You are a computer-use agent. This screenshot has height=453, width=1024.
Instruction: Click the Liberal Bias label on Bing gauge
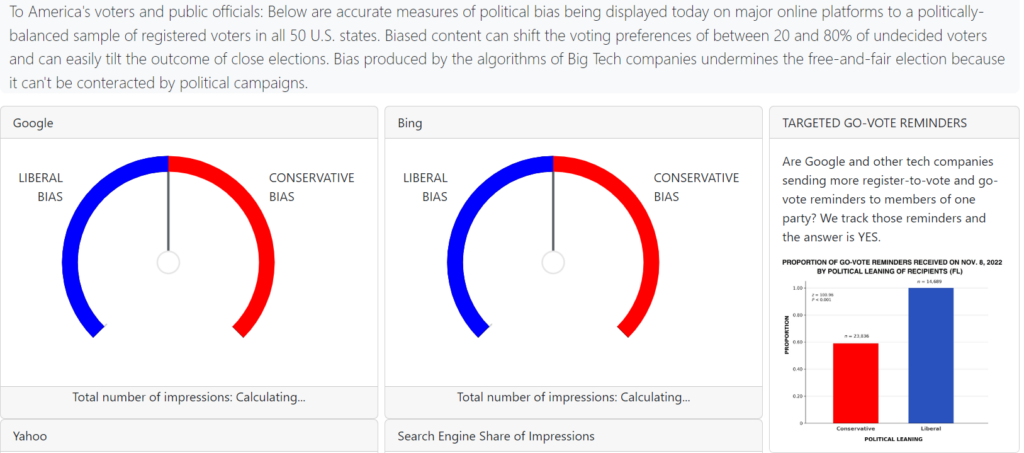tap(425, 187)
